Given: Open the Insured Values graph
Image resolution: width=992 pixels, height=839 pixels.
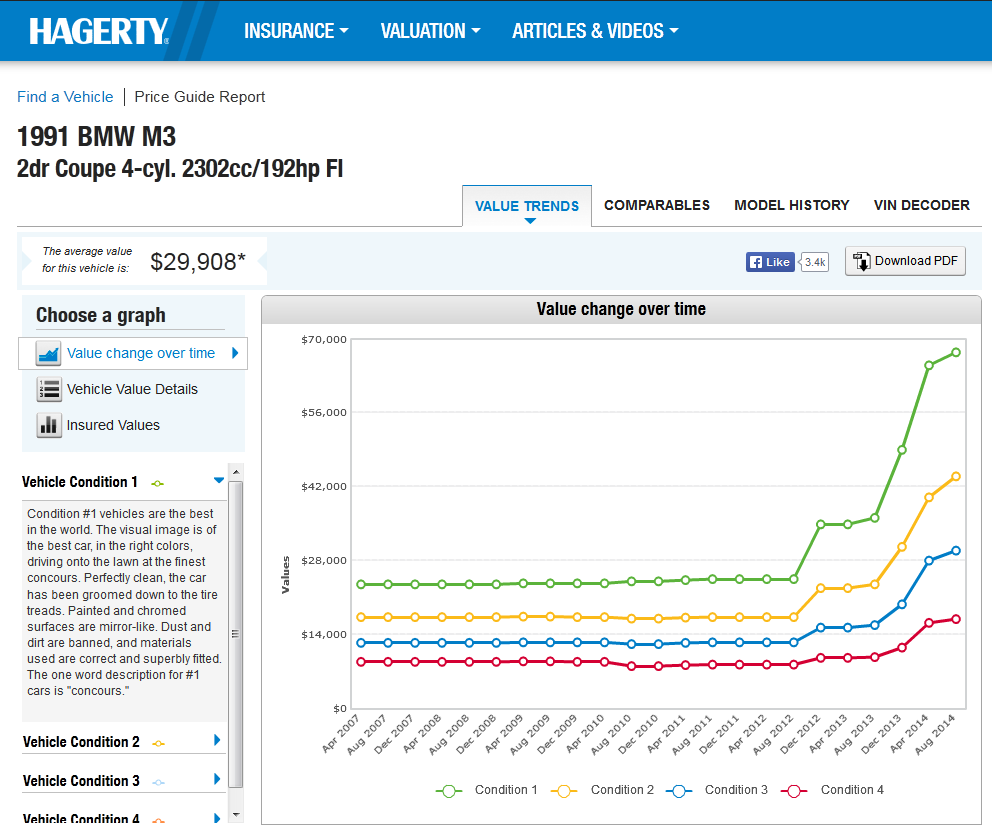Looking at the screenshot, I should pyautogui.click(x=113, y=425).
